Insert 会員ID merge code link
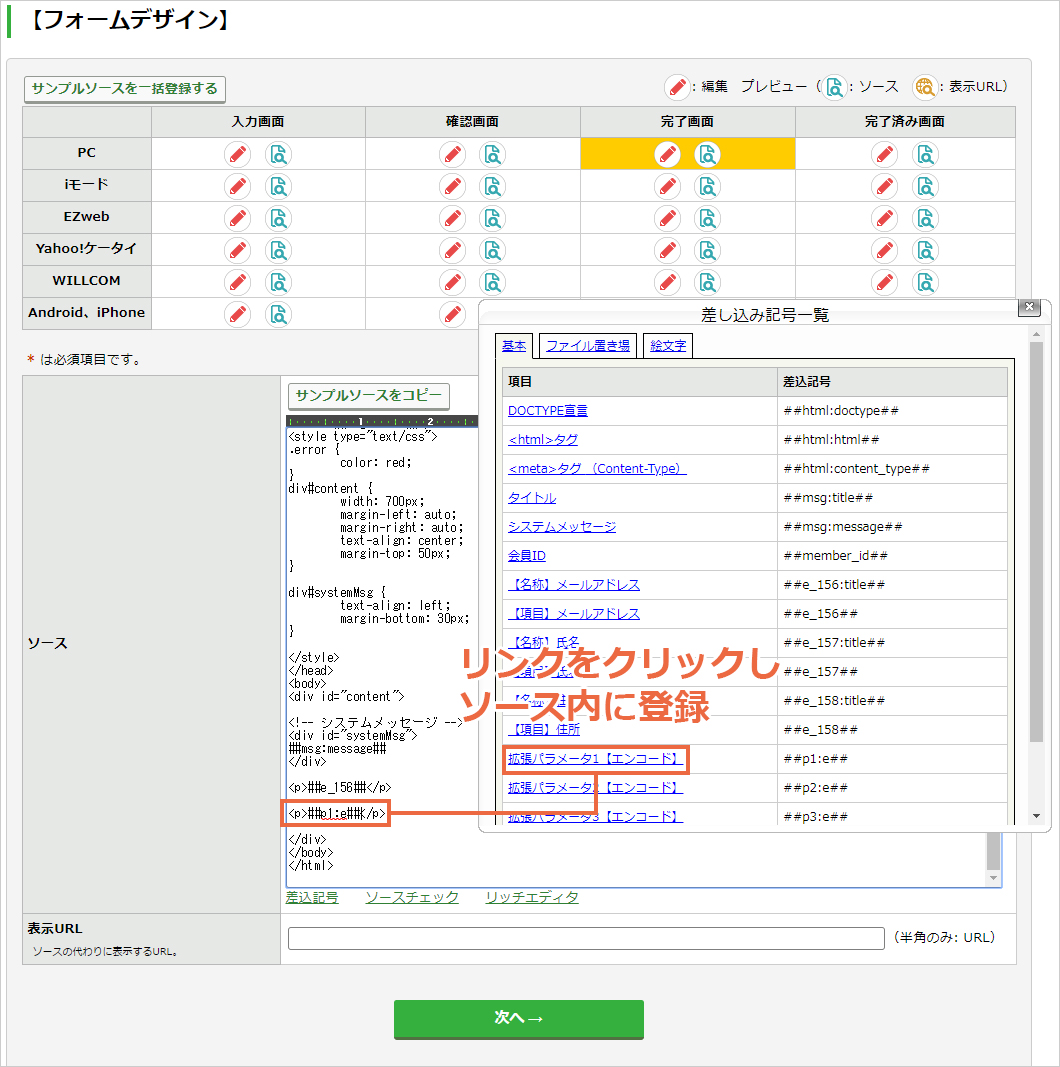Screen dimensions: 1060x1067 [x=527, y=556]
